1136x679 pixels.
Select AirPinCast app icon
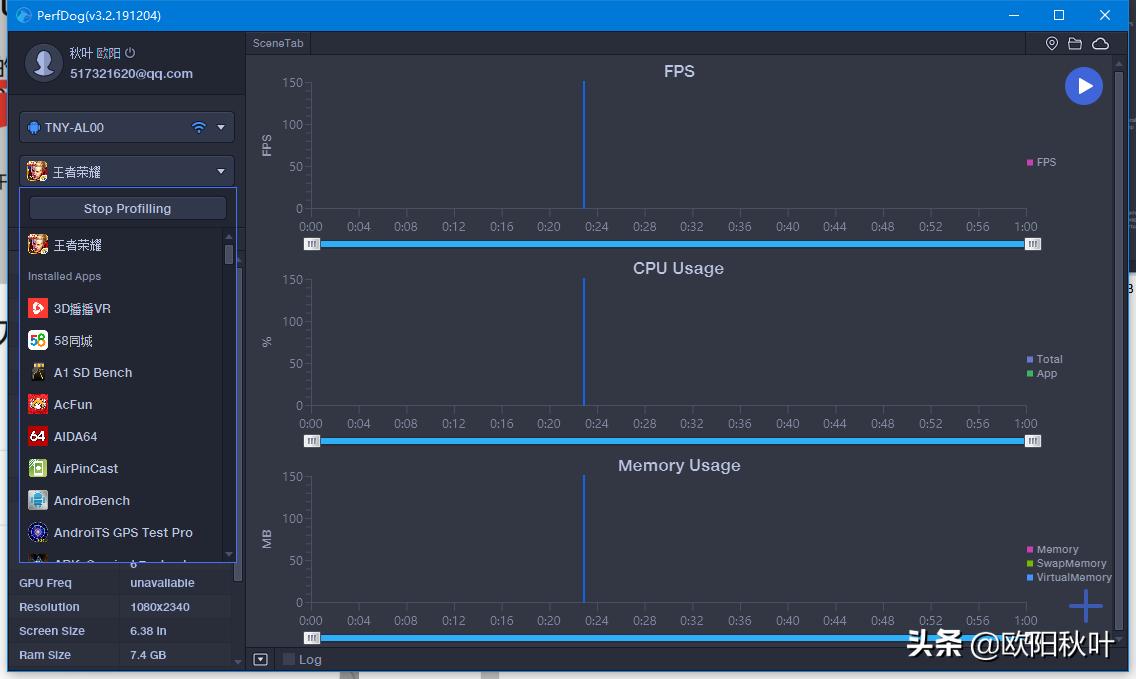38,468
